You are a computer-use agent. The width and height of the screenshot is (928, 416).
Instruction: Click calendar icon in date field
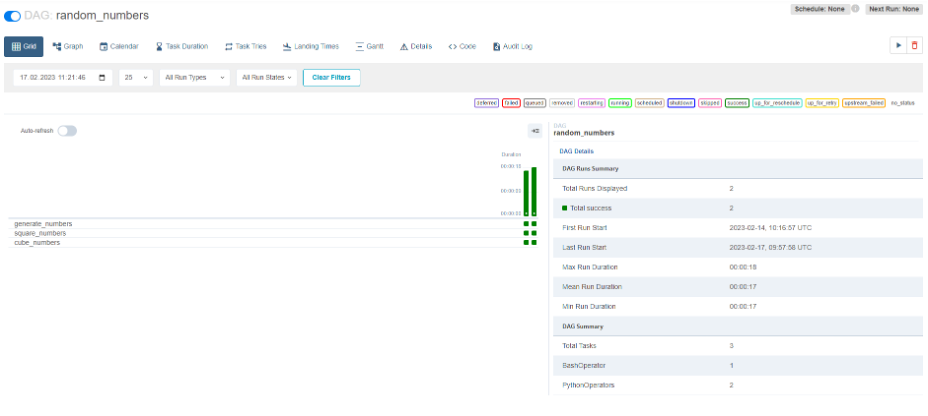point(101,77)
